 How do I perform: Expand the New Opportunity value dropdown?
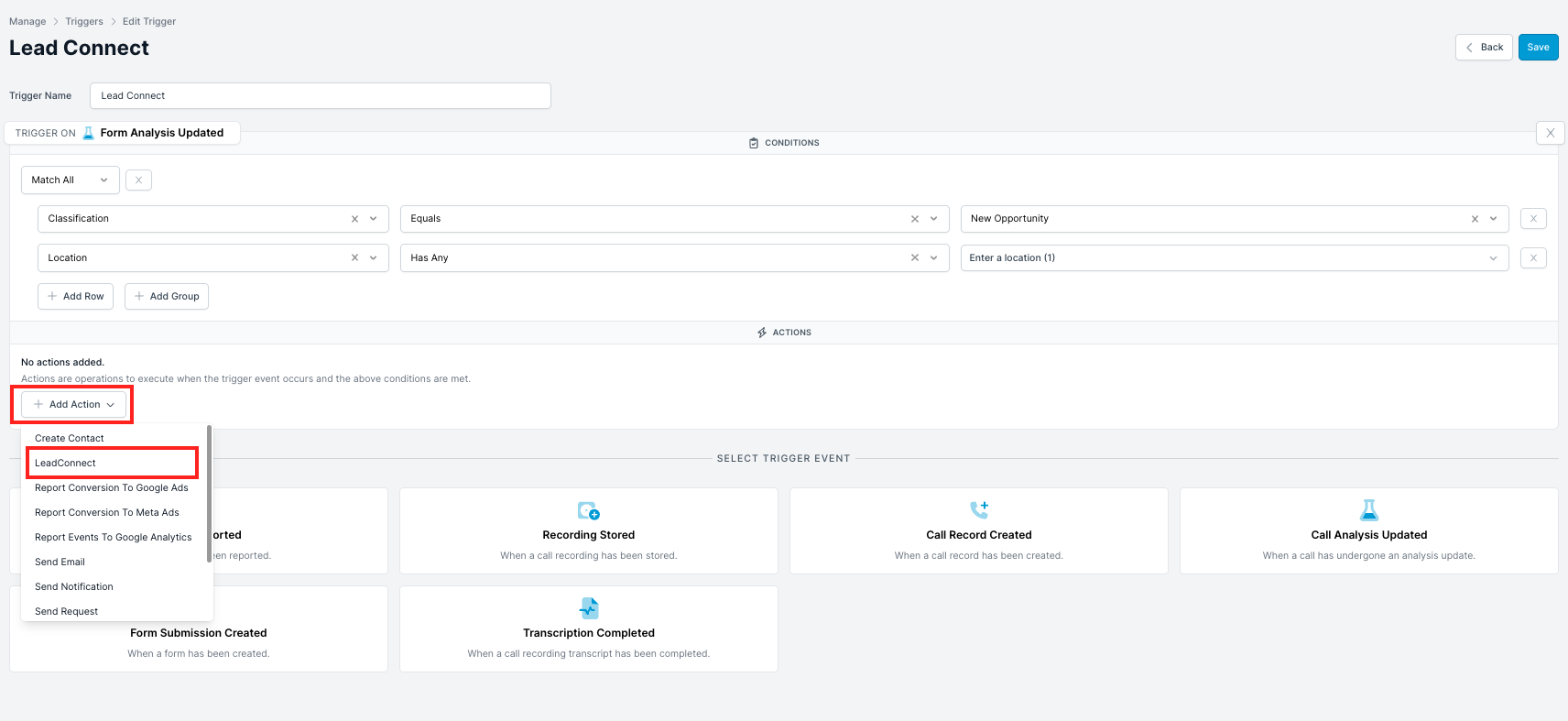click(x=1494, y=219)
